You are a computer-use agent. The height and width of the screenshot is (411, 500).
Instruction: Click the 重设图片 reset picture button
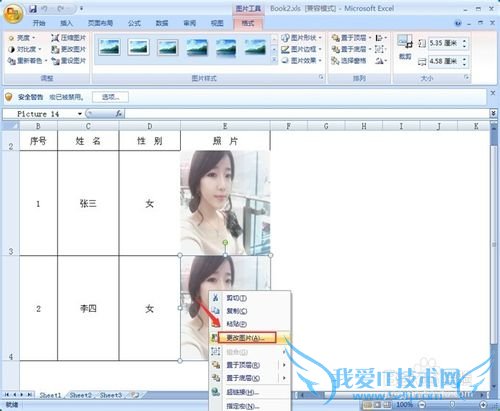tap(69, 61)
